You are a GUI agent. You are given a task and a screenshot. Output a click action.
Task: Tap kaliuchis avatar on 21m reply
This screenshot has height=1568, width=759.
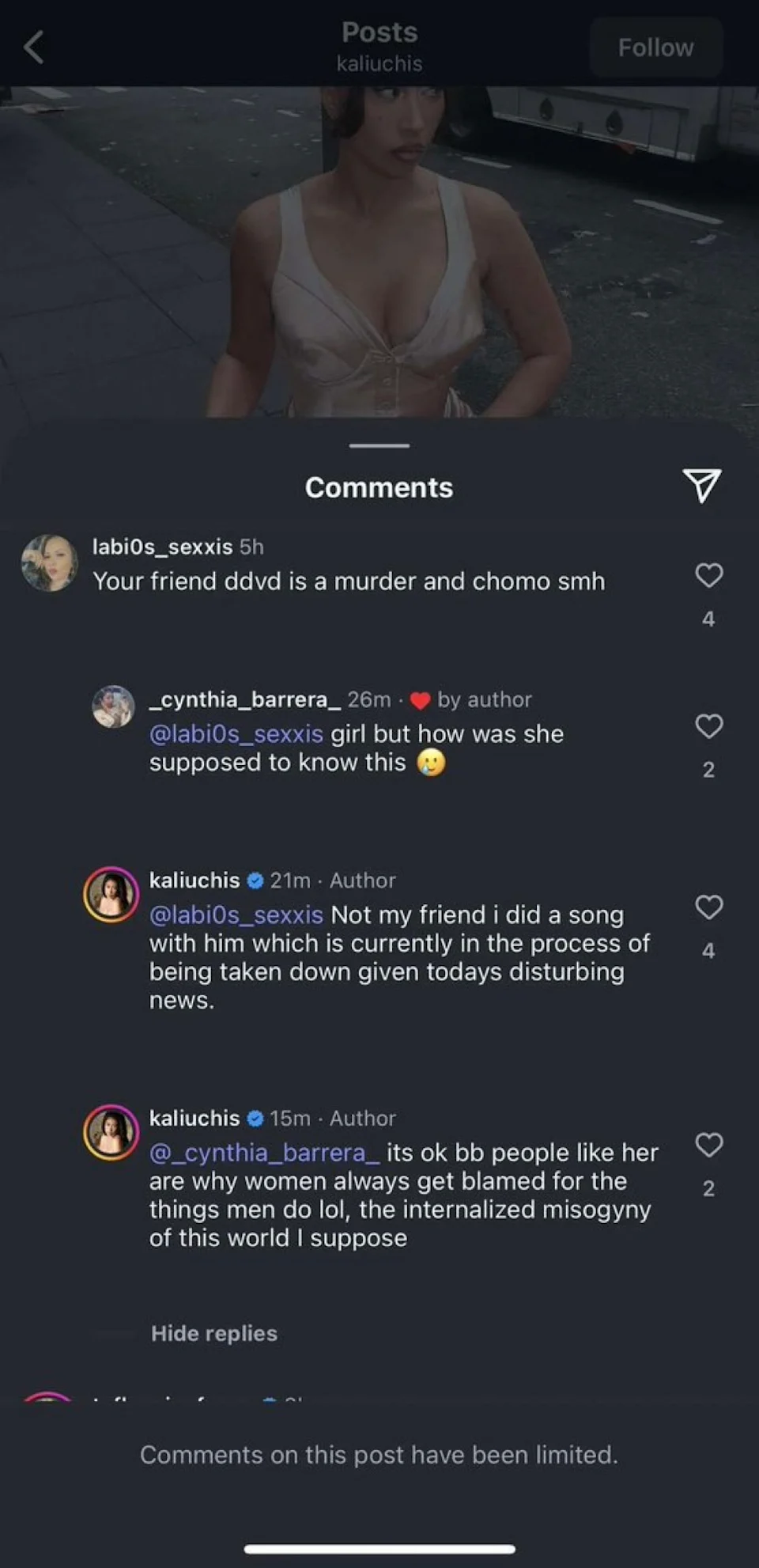point(111,895)
